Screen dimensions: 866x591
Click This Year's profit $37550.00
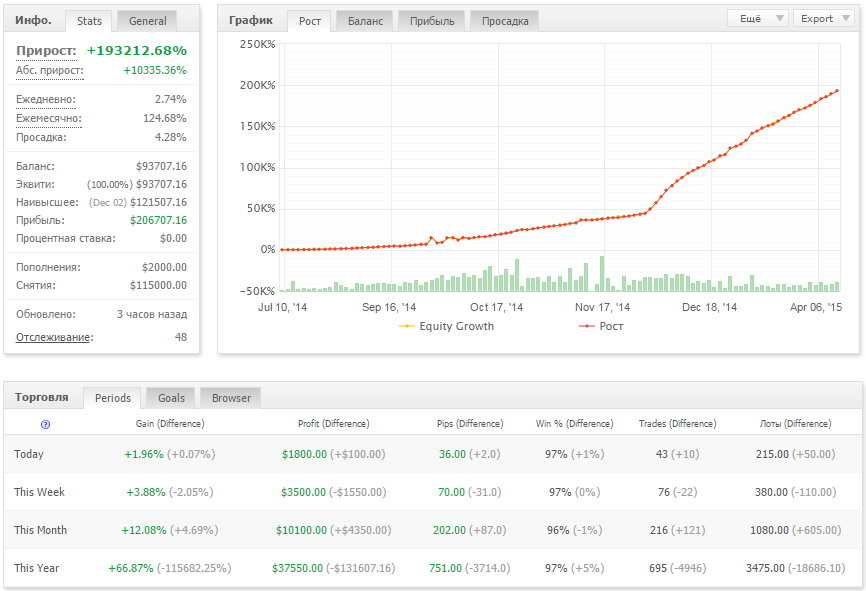(297, 569)
